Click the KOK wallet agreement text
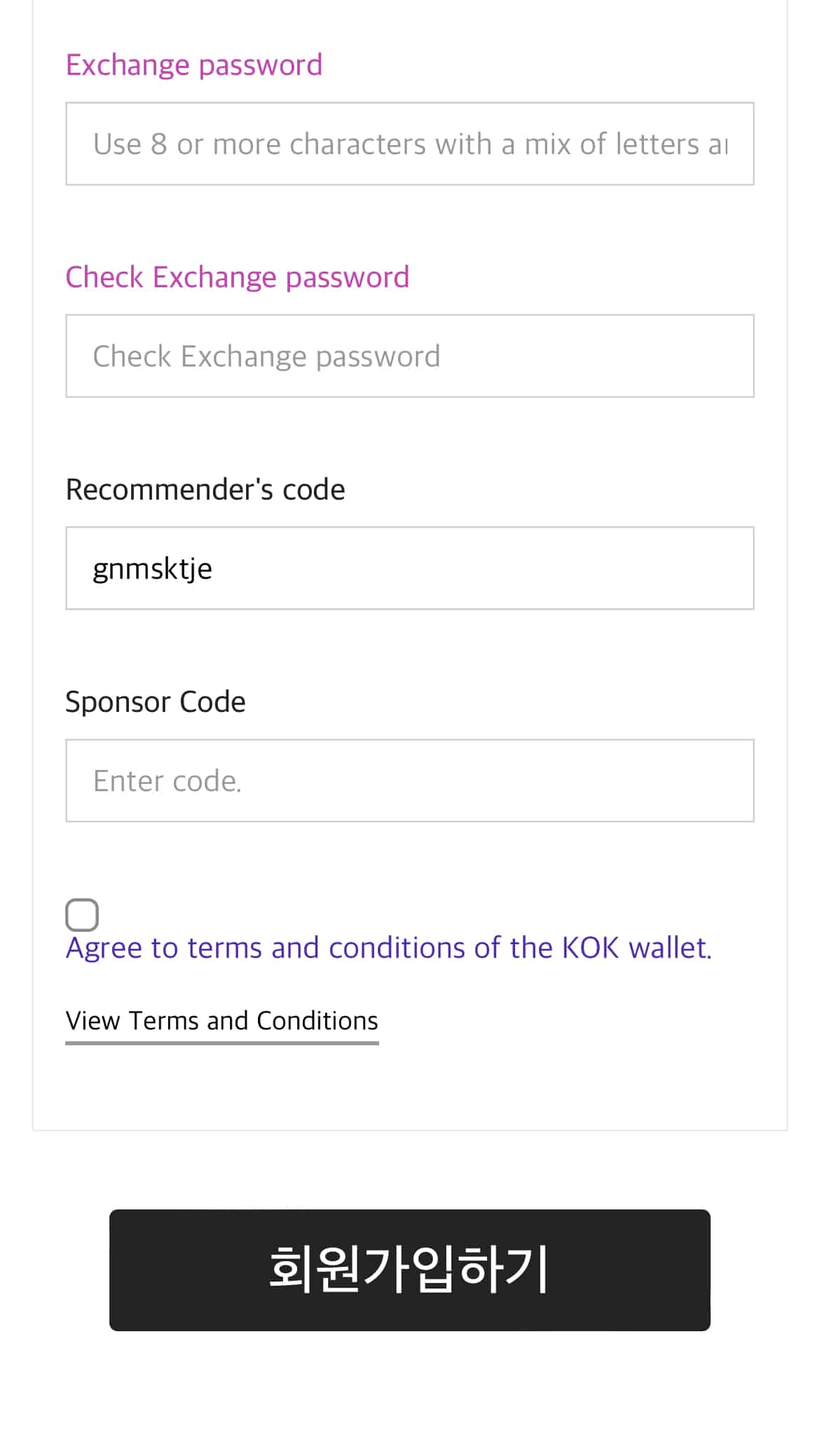 388,947
